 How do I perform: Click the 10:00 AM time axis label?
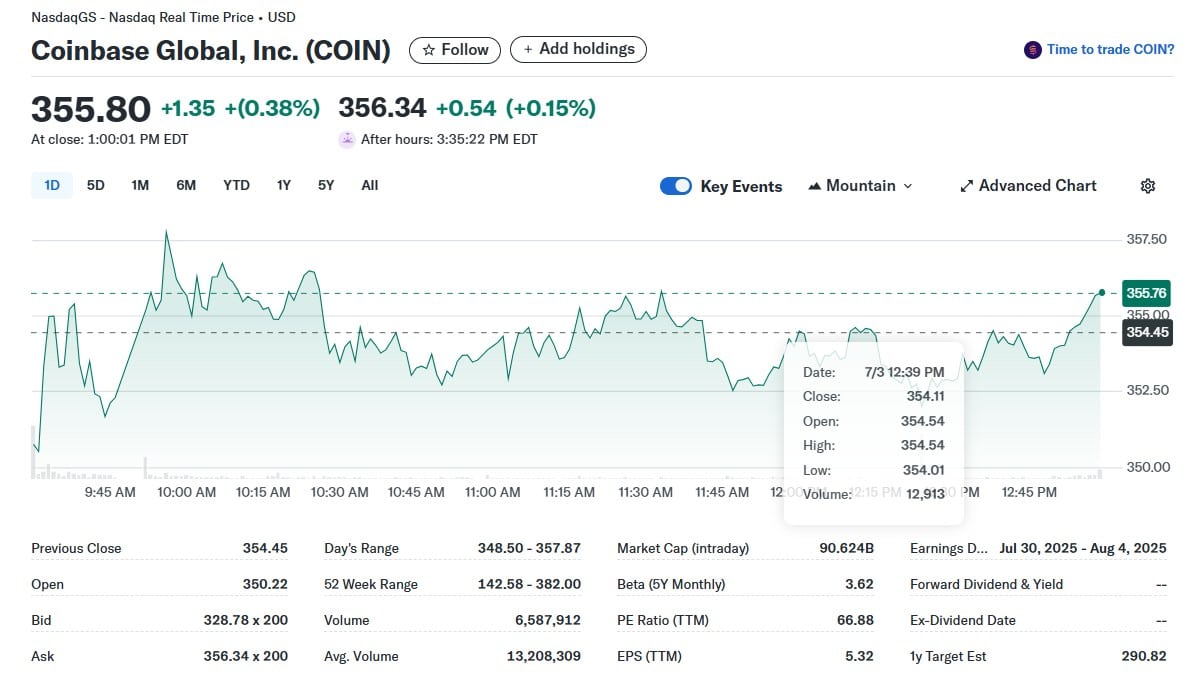187,492
